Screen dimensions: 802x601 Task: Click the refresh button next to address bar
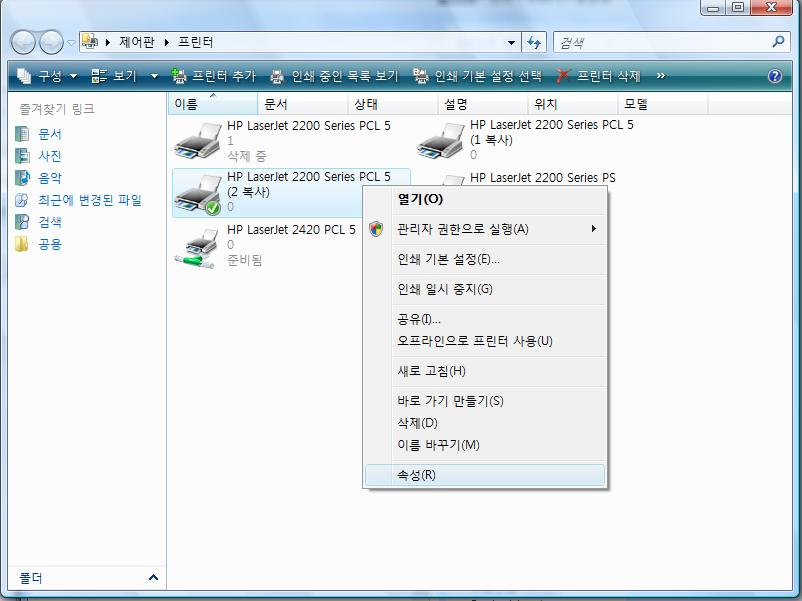coord(534,42)
